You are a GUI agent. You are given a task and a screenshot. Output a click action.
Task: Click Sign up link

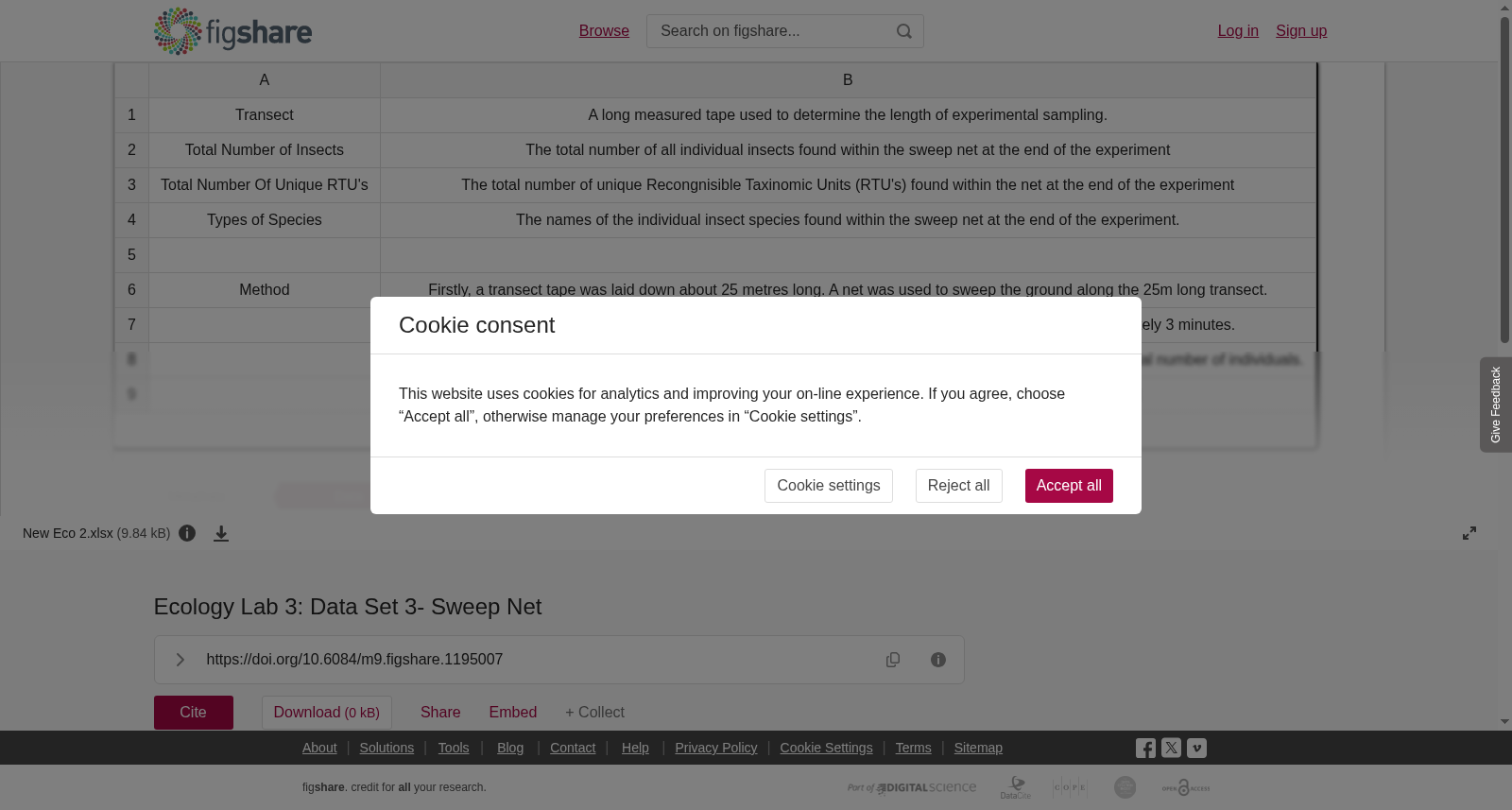click(x=1301, y=31)
